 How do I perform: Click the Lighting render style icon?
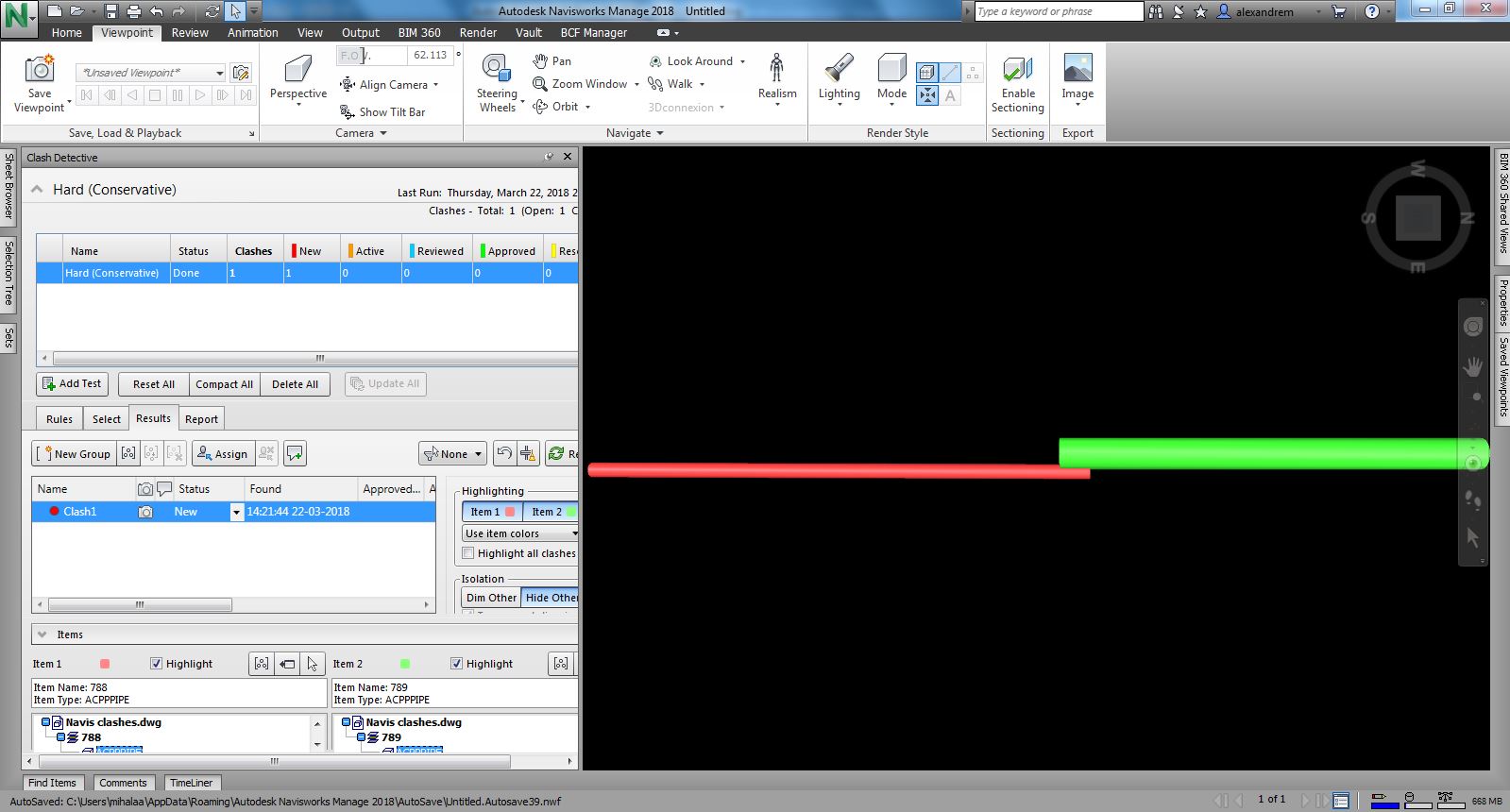pyautogui.click(x=839, y=70)
